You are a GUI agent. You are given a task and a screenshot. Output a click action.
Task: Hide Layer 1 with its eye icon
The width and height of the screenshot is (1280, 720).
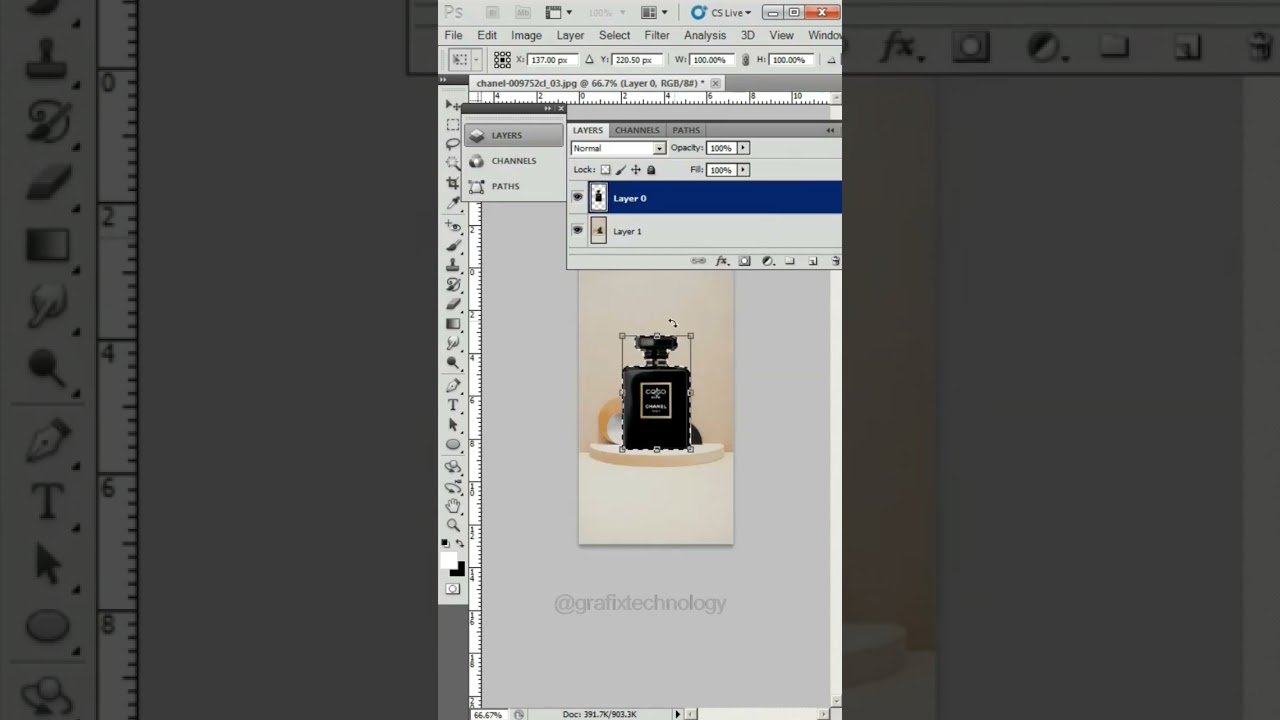coord(577,231)
